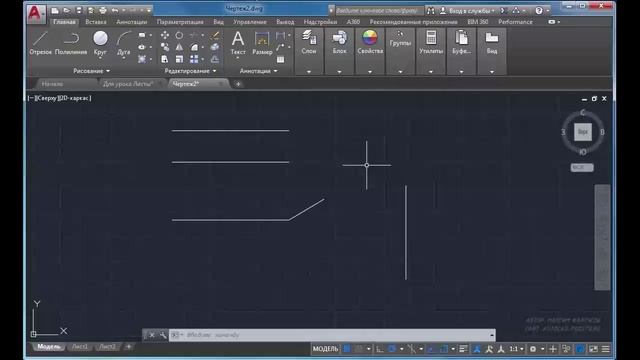
Task: Expand the Редактирование panel dropdown
Action: click(x=190, y=71)
